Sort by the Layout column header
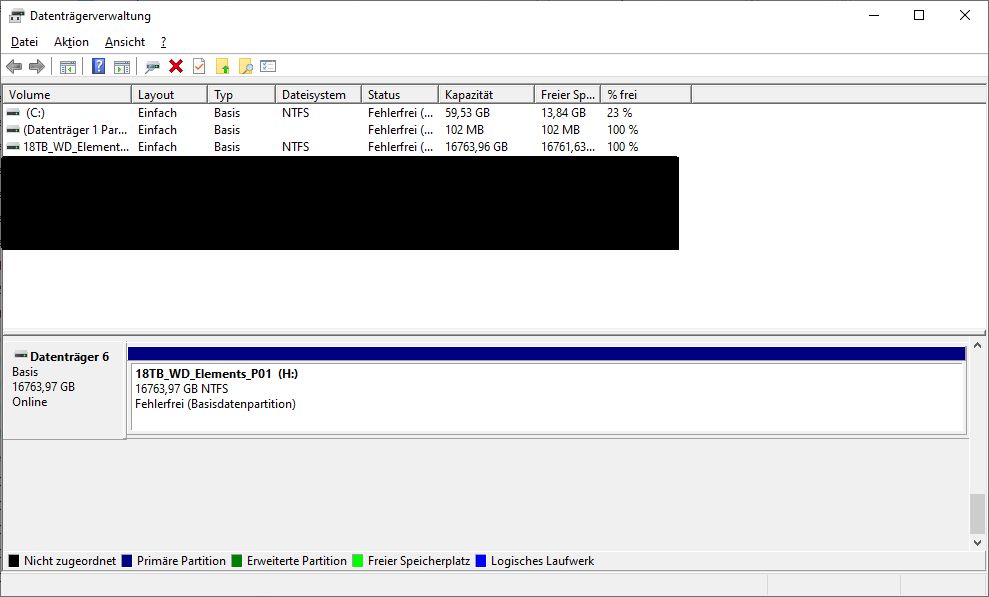 pos(169,95)
